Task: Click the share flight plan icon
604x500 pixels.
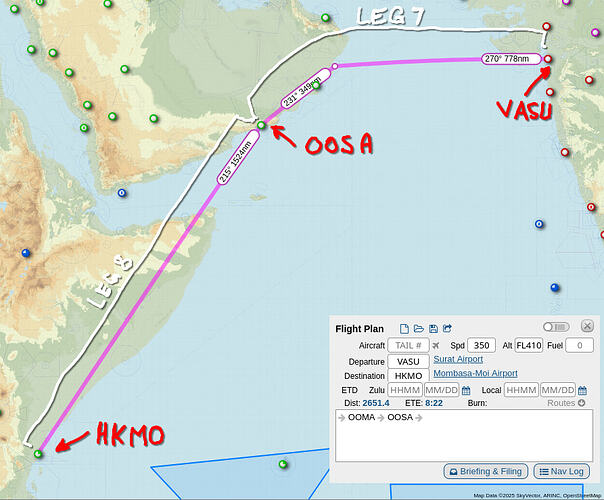Action: click(x=448, y=328)
